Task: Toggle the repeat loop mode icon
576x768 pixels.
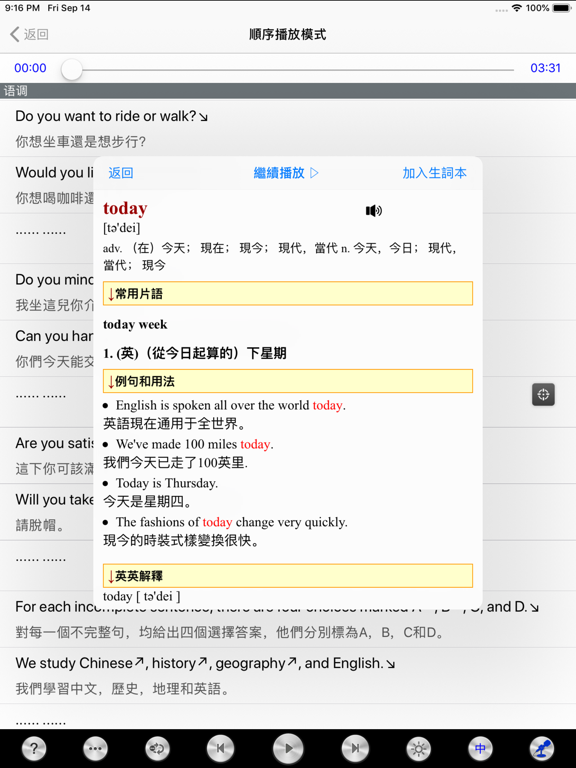Action: [157, 748]
